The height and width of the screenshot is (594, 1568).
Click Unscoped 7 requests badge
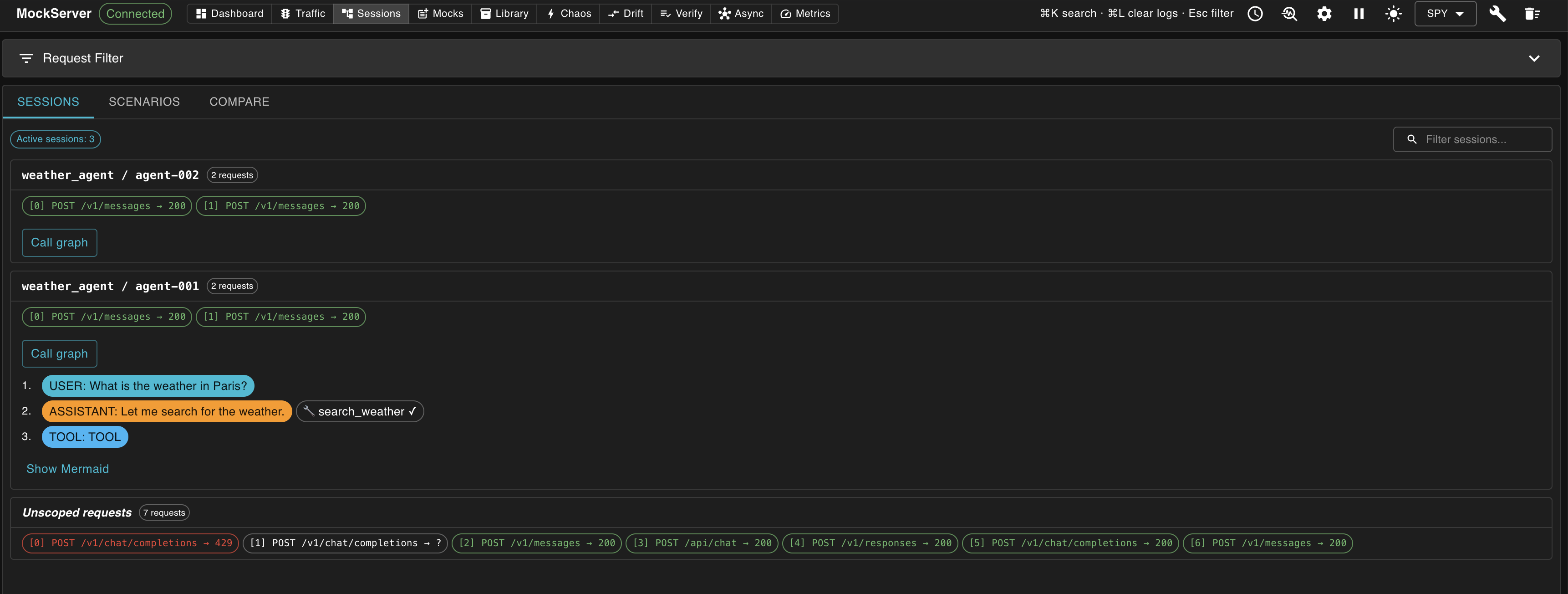pyautogui.click(x=164, y=513)
